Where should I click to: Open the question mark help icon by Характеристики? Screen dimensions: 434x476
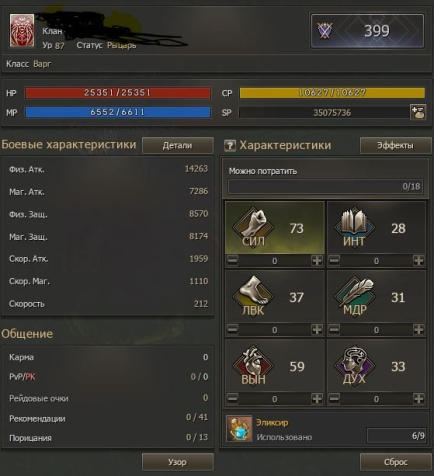tap(230, 145)
